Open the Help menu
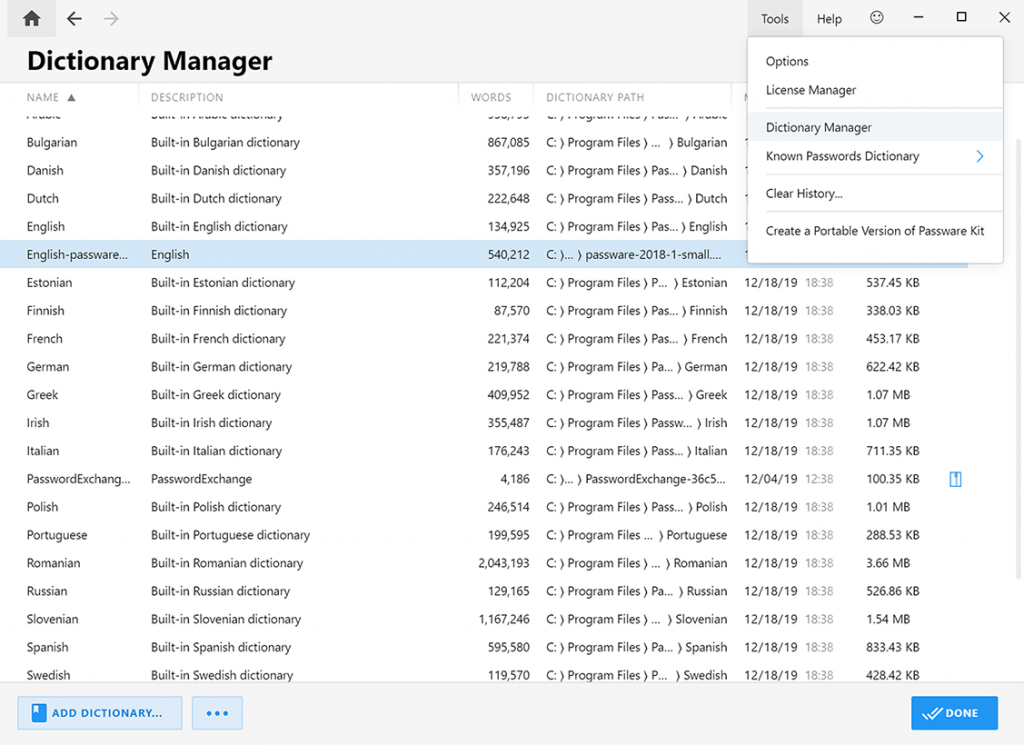Image resolution: width=1024 pixels, height=745 pixels. (x=829, y=17)
